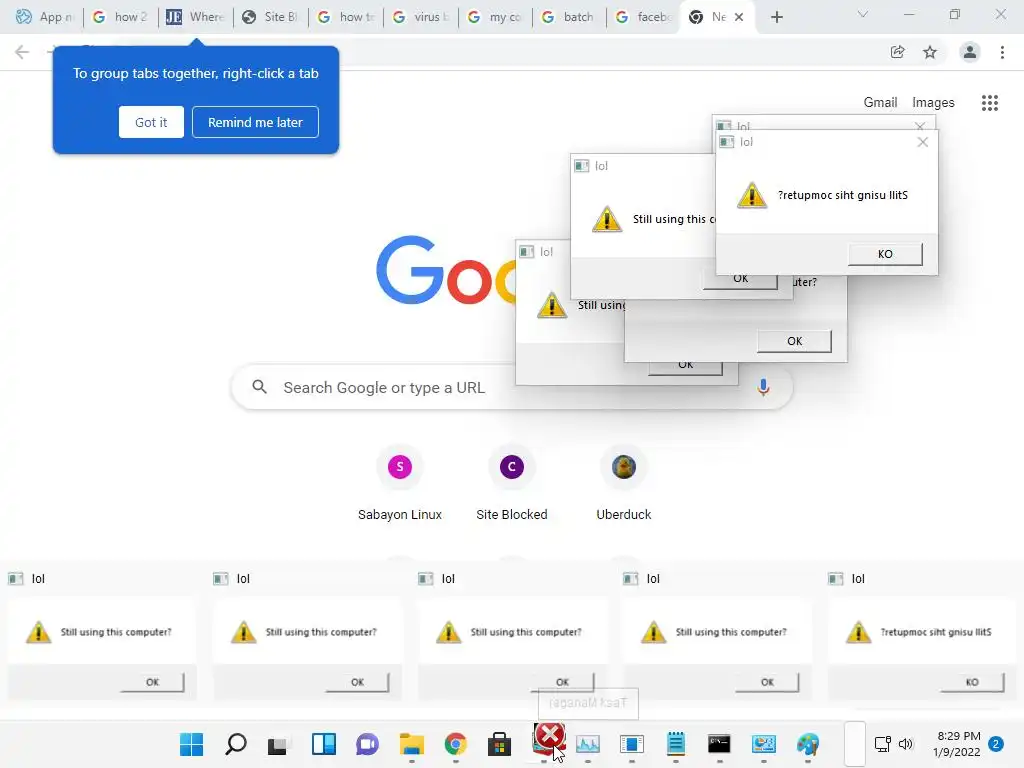Open the Command Prompt taskbar icon
Viewport: 1024px width, 768px height.
coord(719,744)
